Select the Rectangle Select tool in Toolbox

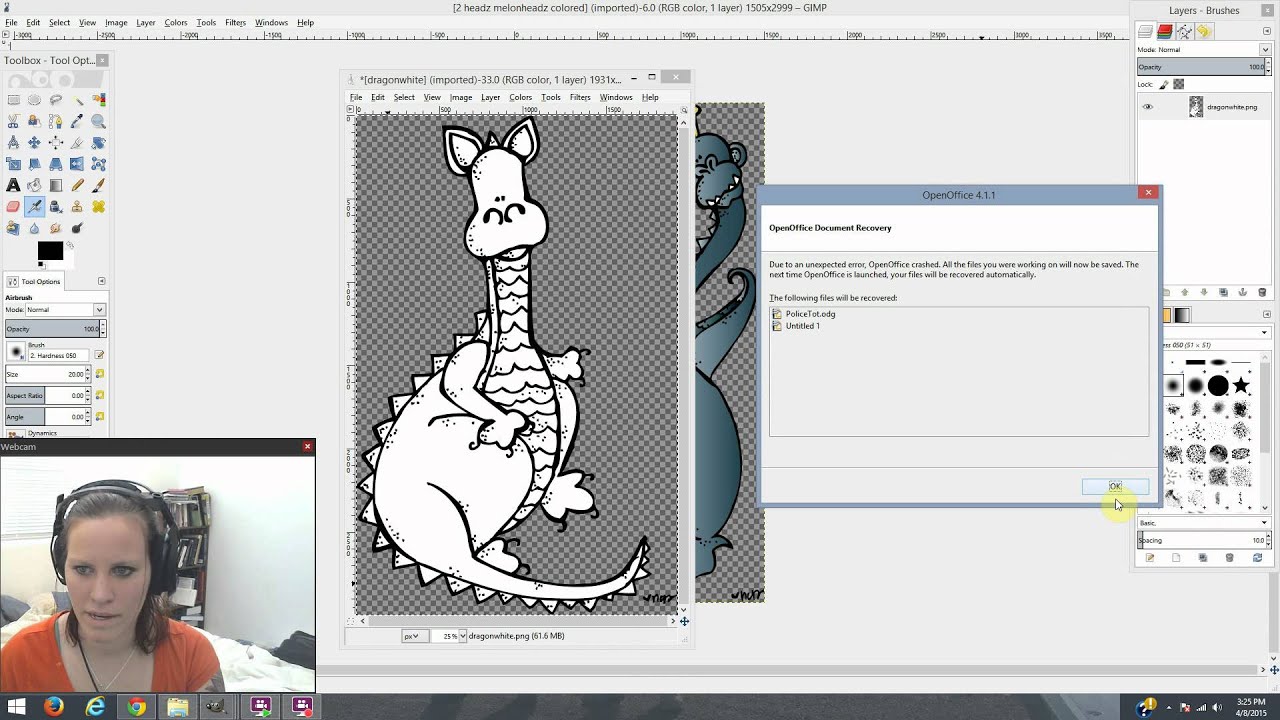pyautogui.click(x=13, y=100)
